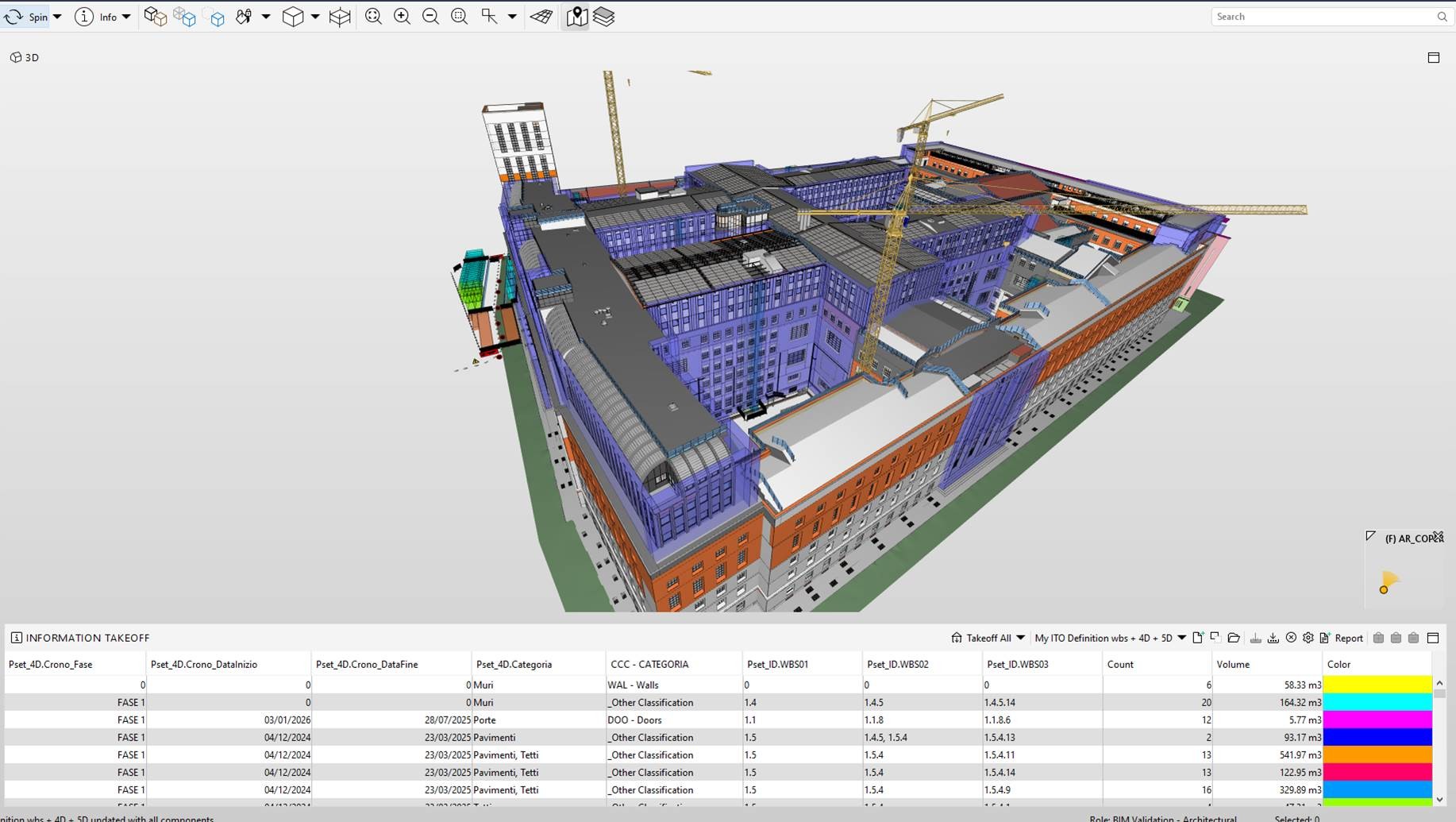Expand the ITO Definition selector dropdown
This screenshot has width=1456, height=822.
tap(1181, 638)
